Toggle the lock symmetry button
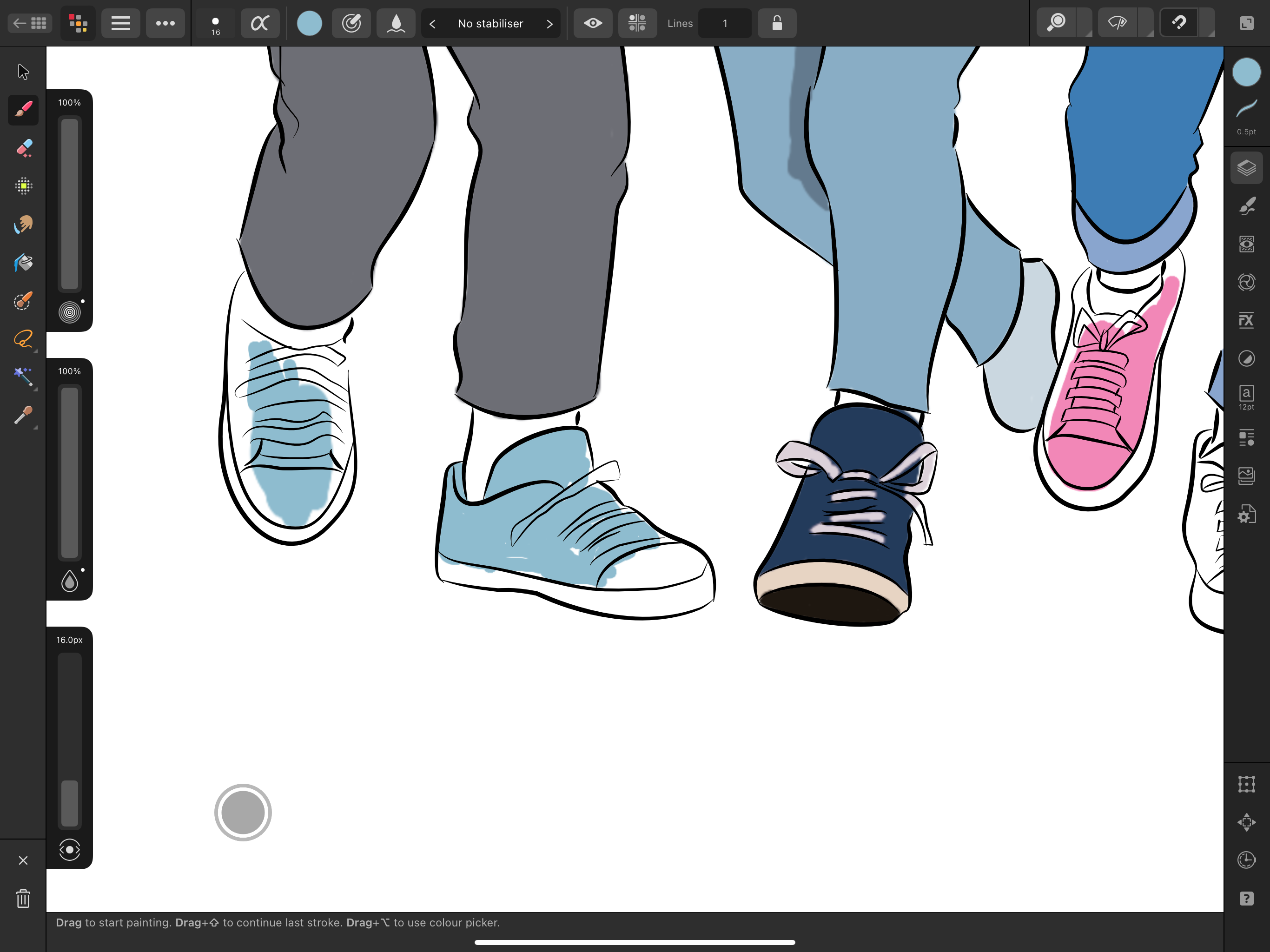This screenshot has width=1270, height=952. [777, 24]
